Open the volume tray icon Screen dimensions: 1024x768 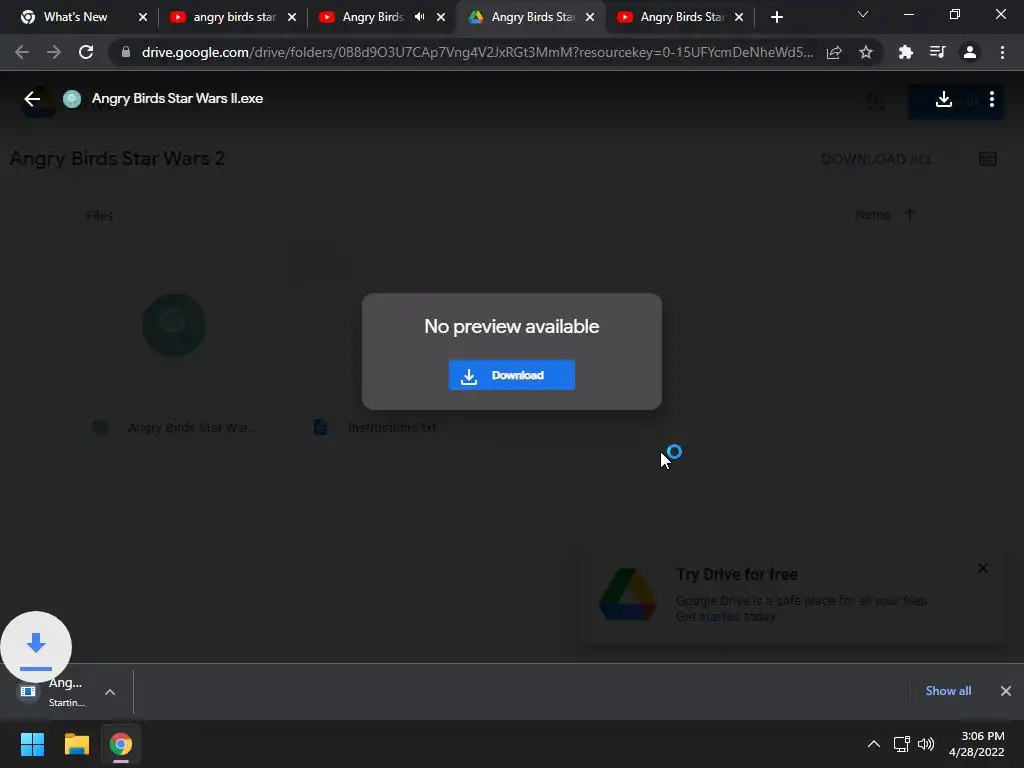point(925,744)
